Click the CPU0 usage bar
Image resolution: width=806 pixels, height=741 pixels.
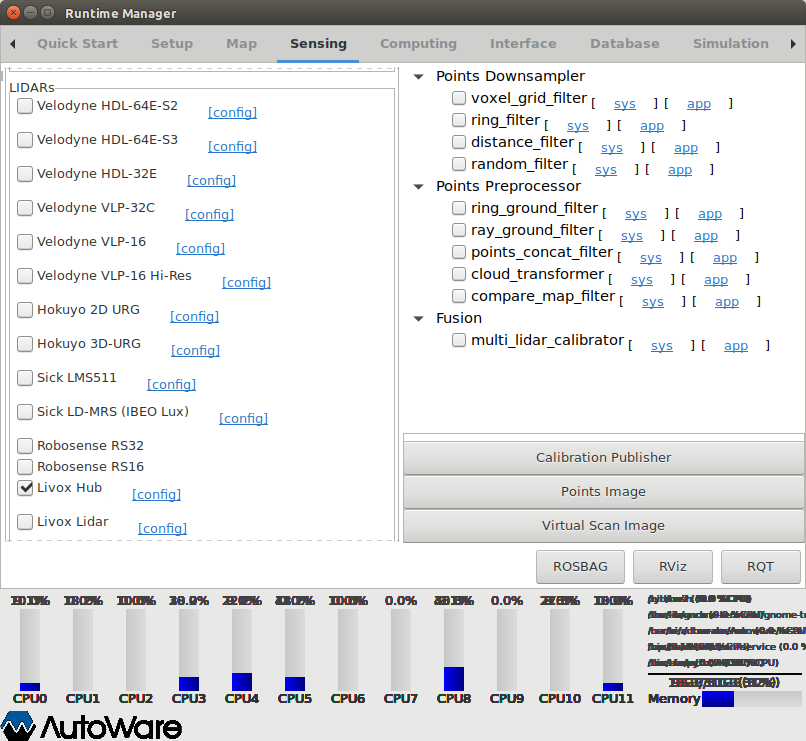pyautogui.click(x=30, y=650)
